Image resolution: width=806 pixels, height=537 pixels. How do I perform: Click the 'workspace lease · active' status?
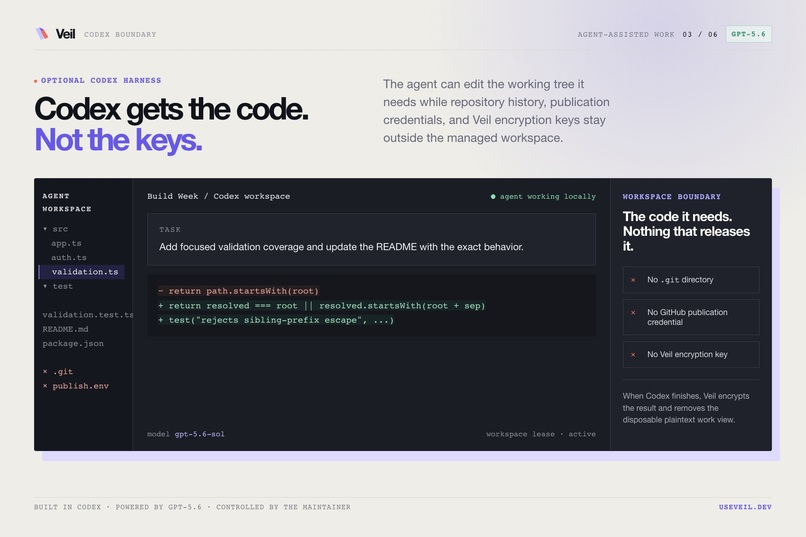(541, 434)
